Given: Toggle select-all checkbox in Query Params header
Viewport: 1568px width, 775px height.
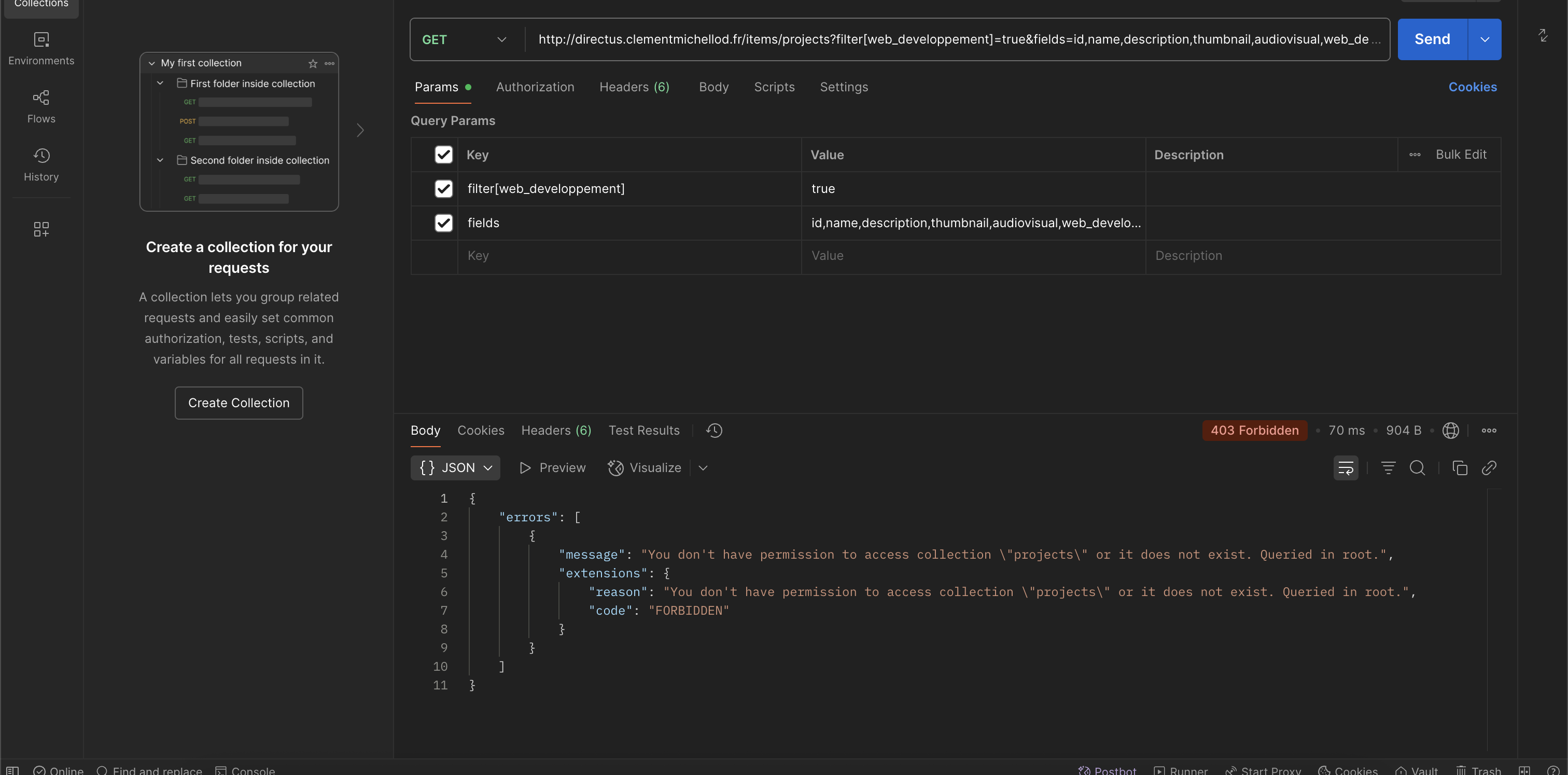Looking at the screenshot, I should pyautogui.click(x=444, y=155).
